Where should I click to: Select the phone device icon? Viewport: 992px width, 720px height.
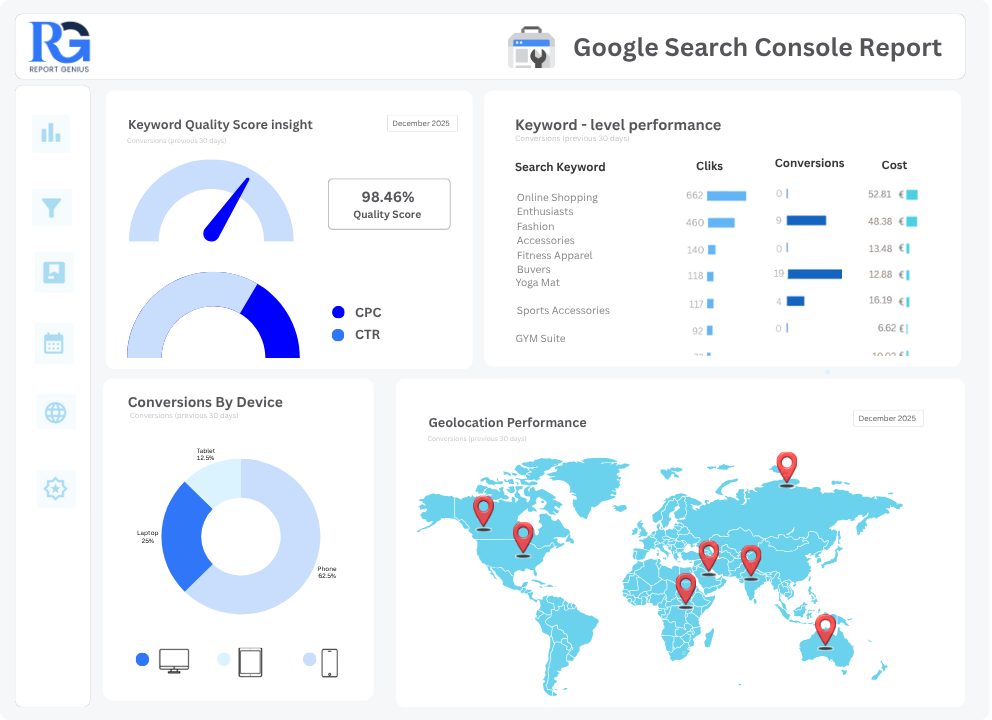click(x=330, y=663)
